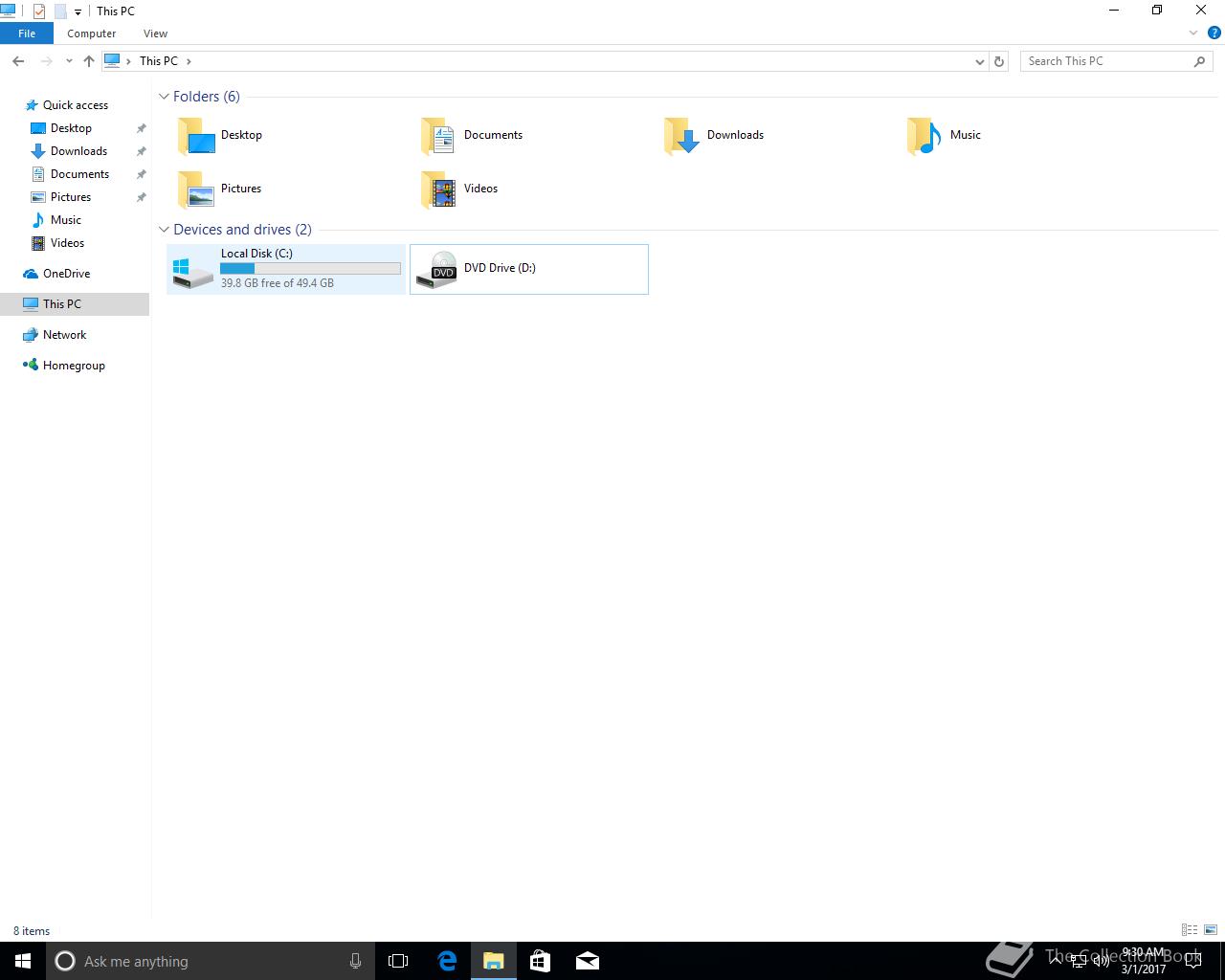Switch to Large icons view in status bar
The image size is (1225, 980).
(1211, 930)
